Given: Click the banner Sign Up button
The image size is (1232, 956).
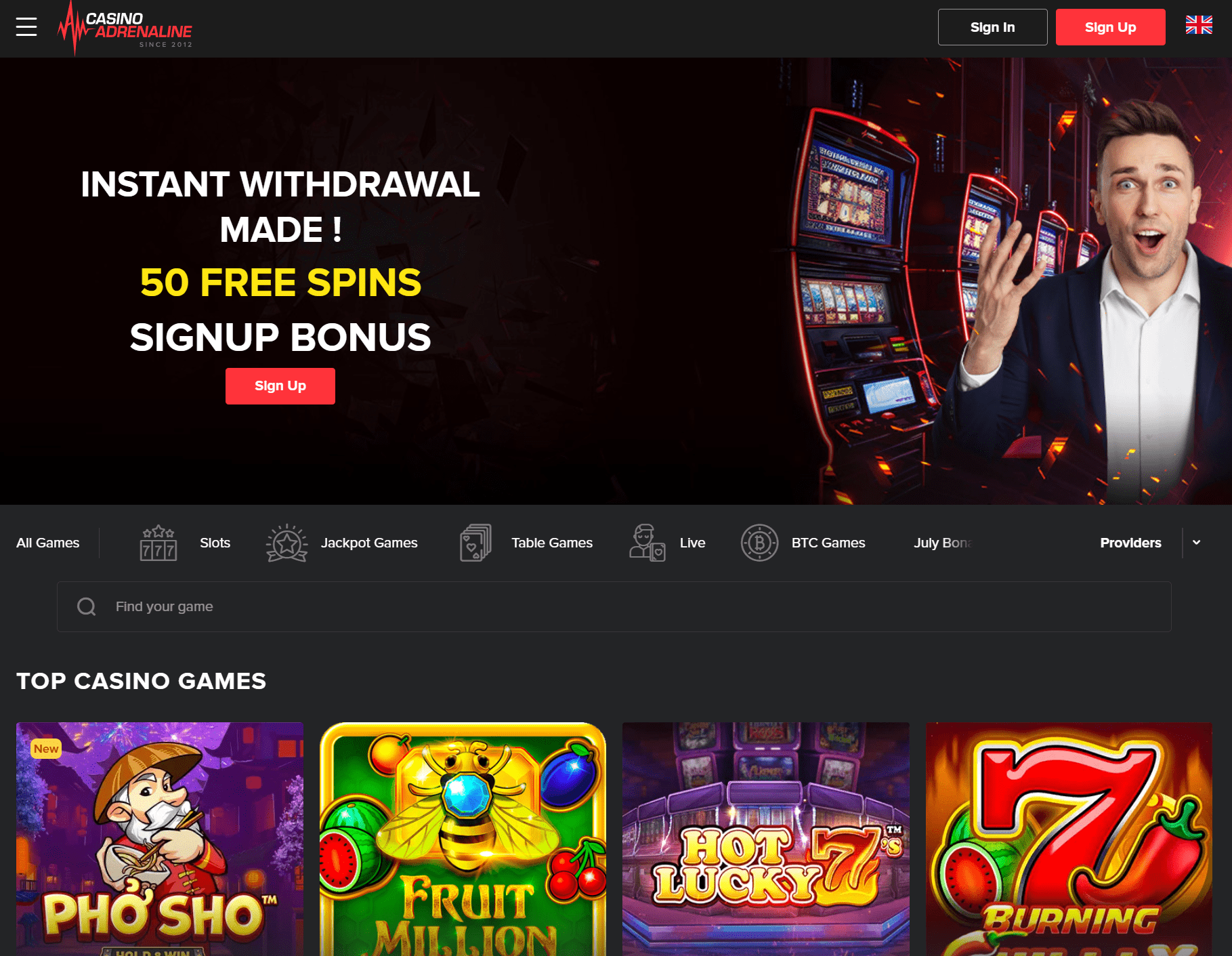Looking at the screenshot, I should [x=280, y=386].
